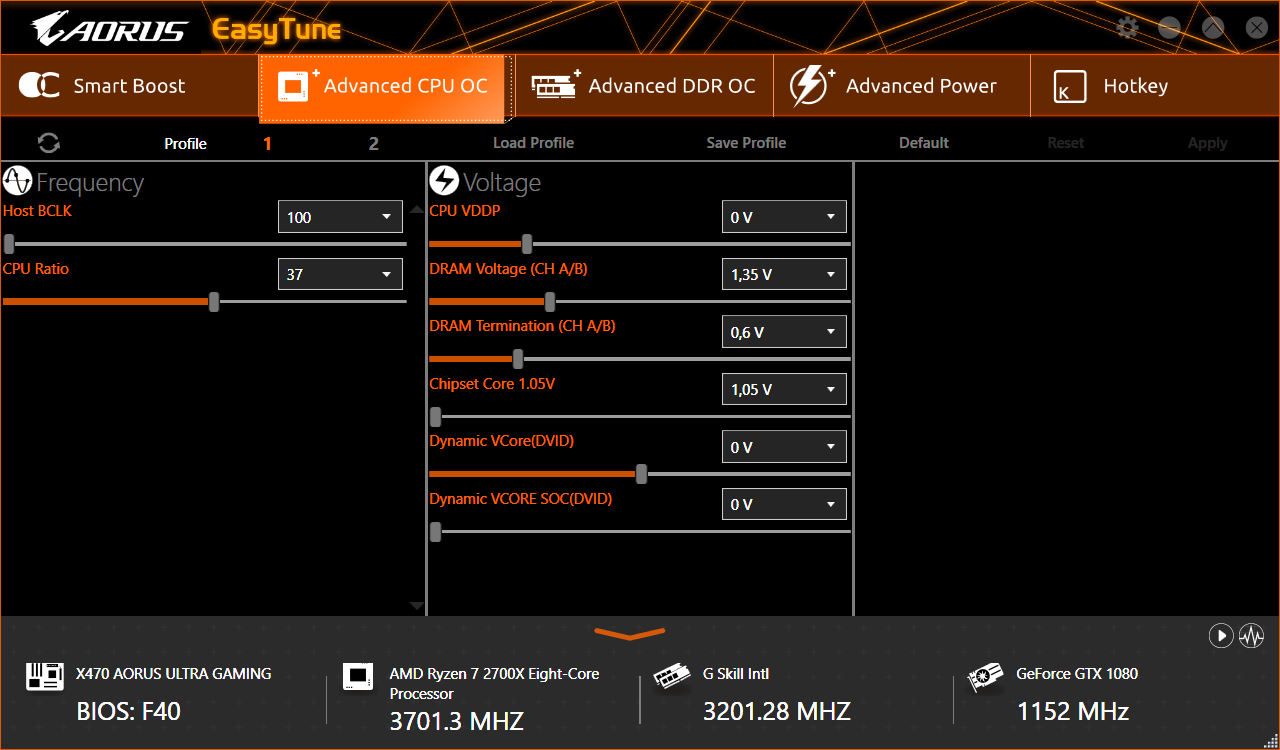
Task: Open the Host BCLK dropdown
Action: (340, 217)
